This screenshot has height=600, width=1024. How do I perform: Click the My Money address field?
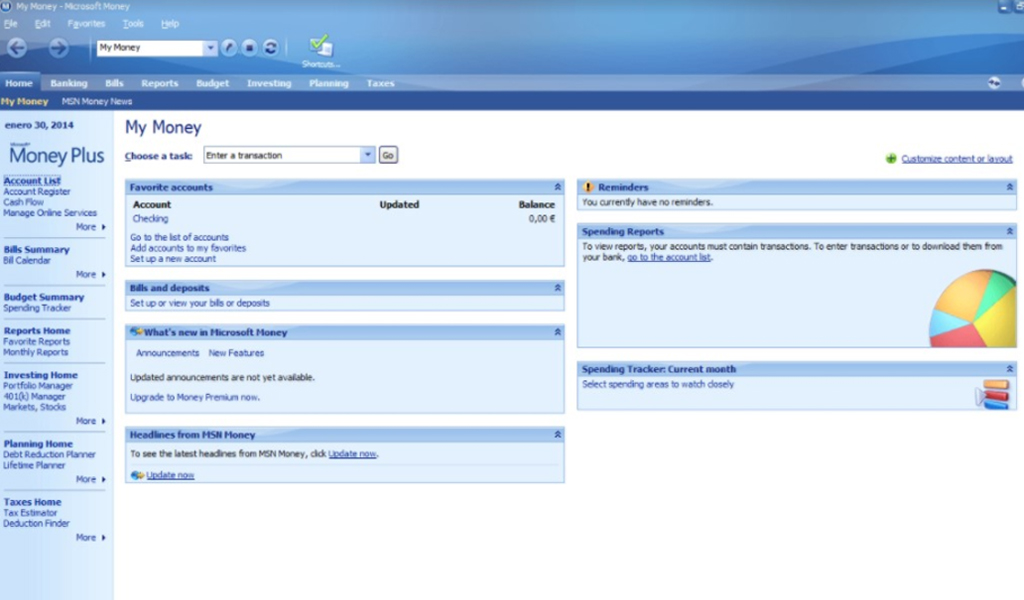click(150, 47)
